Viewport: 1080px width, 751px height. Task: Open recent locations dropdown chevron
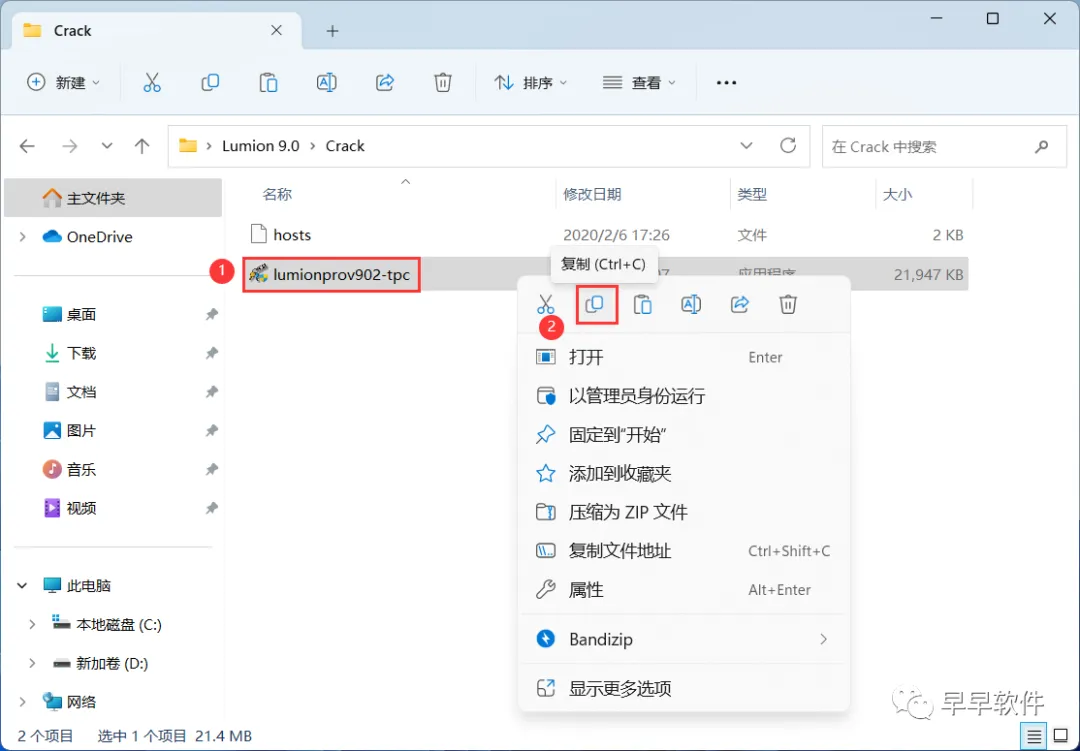(107, 146)
